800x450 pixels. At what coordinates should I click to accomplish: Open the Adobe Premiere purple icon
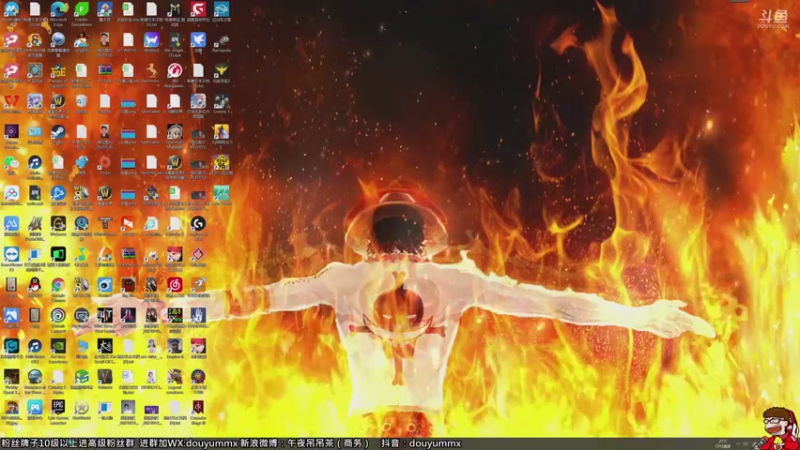pyautogui.click(x=11, y=132)
